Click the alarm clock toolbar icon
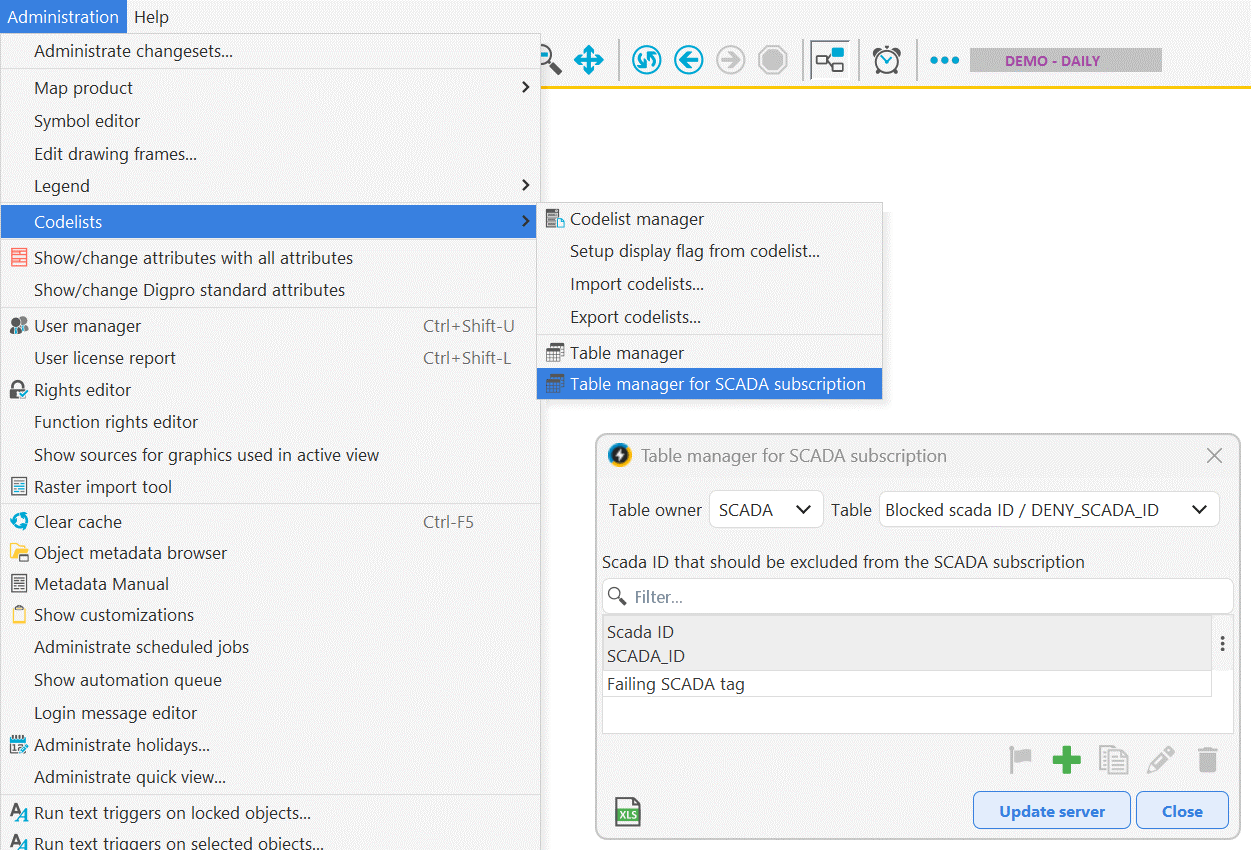This screenshot has width=1251, height=850. click(886, 61)
